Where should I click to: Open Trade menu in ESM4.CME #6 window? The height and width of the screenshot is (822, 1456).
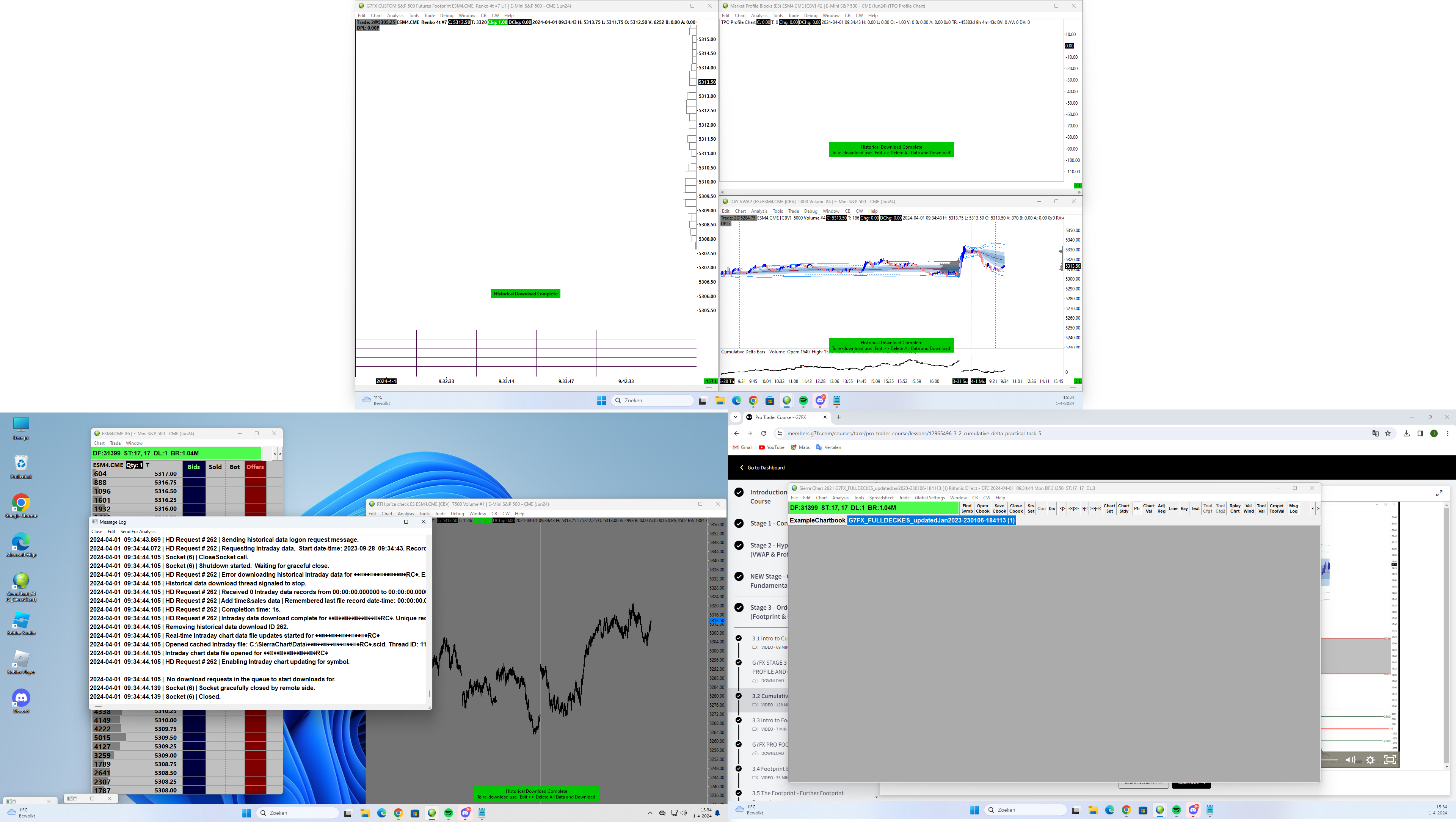115,443
